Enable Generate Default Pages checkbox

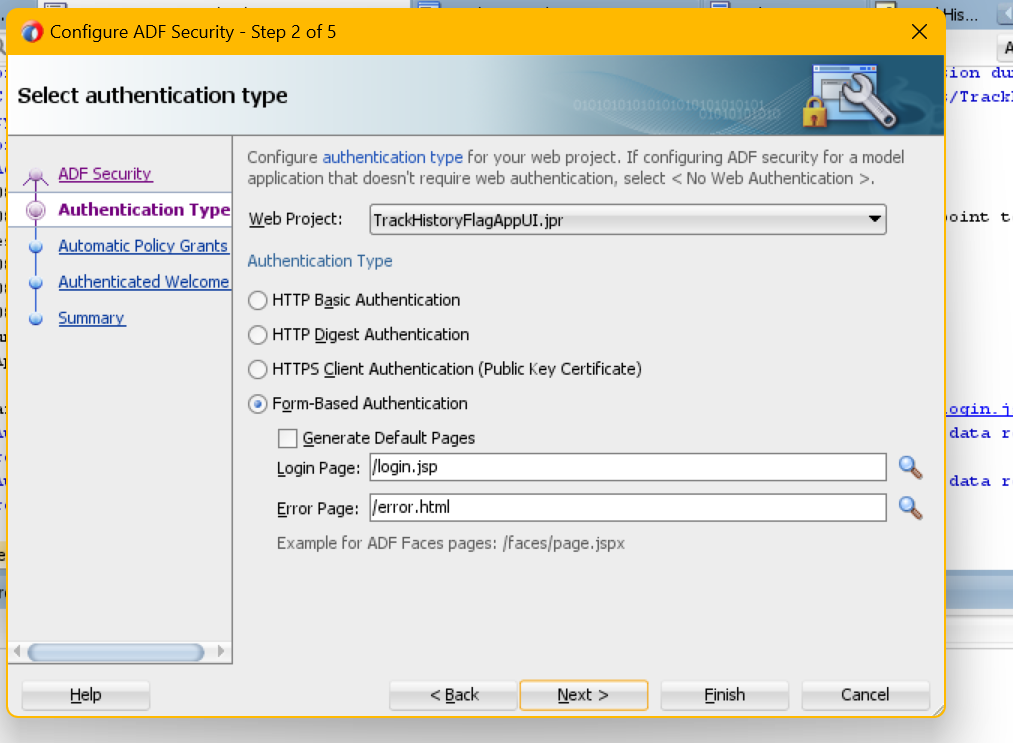click(x=287, y=438)
